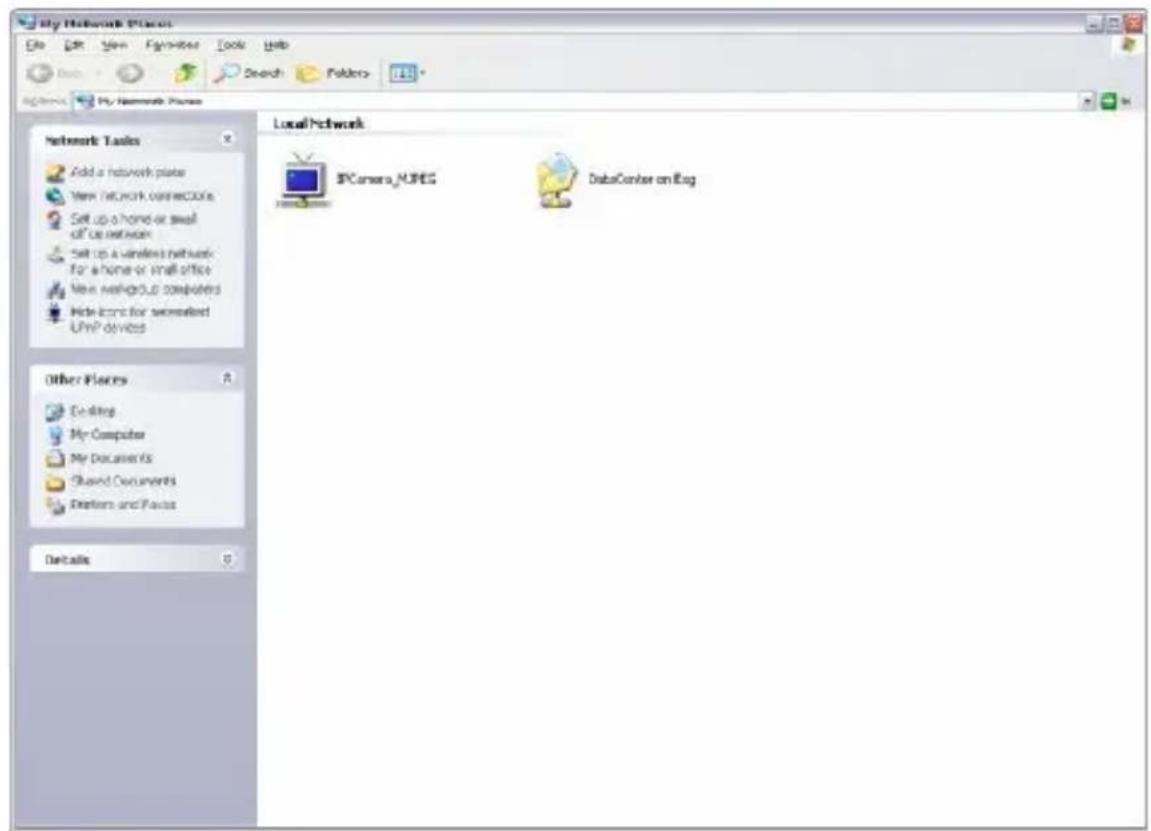Click the Shared Documents folder icon
The width and height of the screenshot is (1151, 831).
(x=55, y=482)
